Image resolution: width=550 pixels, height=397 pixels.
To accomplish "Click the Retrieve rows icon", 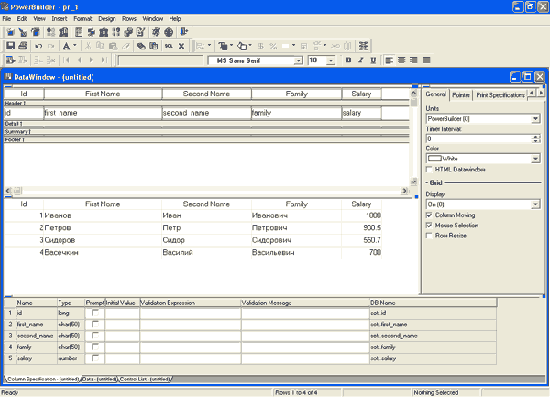I will (10, 60).
